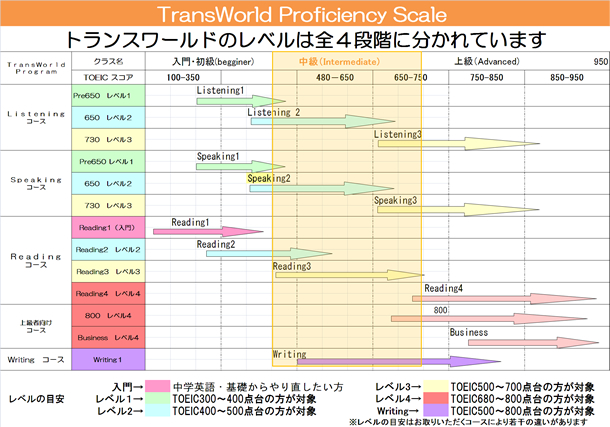Click the "TransWorld Proficiency Scale" title
The image size is (610, 427).
click(302, 14)
